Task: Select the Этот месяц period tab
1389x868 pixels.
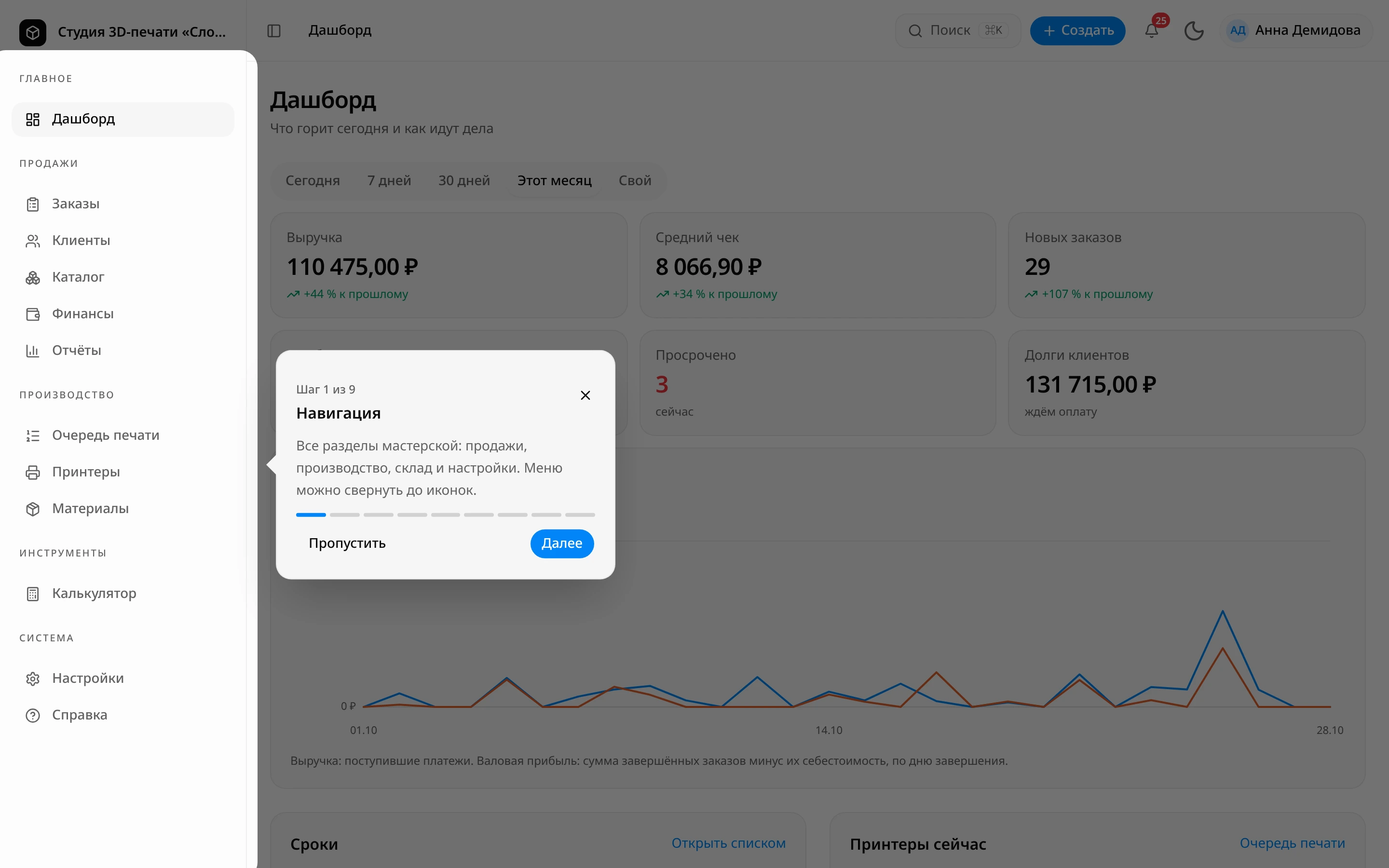Action: (555, 181)
